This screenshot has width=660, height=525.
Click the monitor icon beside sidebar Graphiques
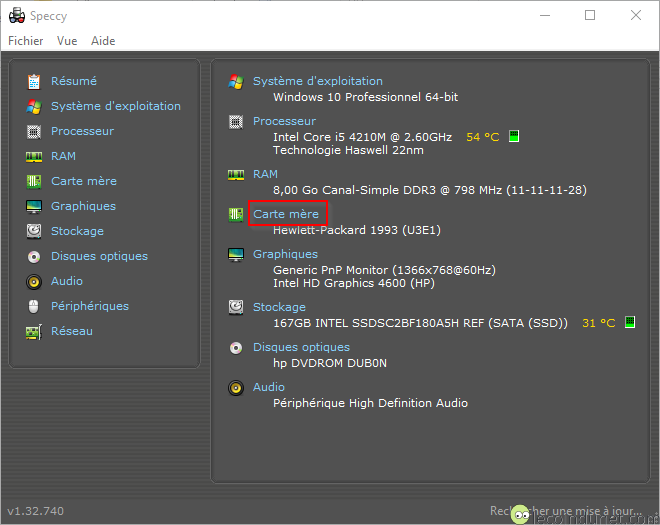pyautogui.click(x=34, y=207)
